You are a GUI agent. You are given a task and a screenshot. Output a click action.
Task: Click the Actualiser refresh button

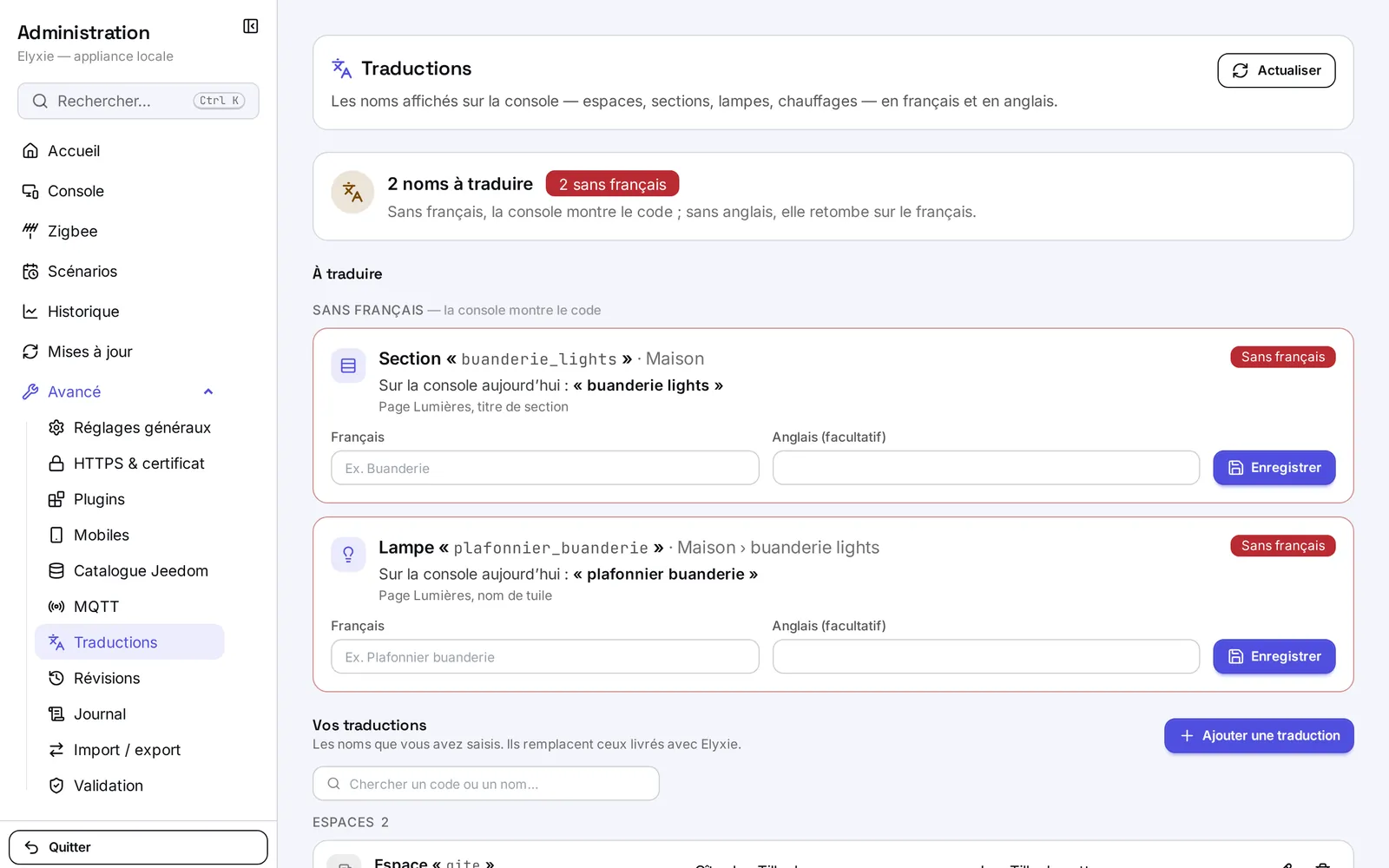[x=1276, y=70]
